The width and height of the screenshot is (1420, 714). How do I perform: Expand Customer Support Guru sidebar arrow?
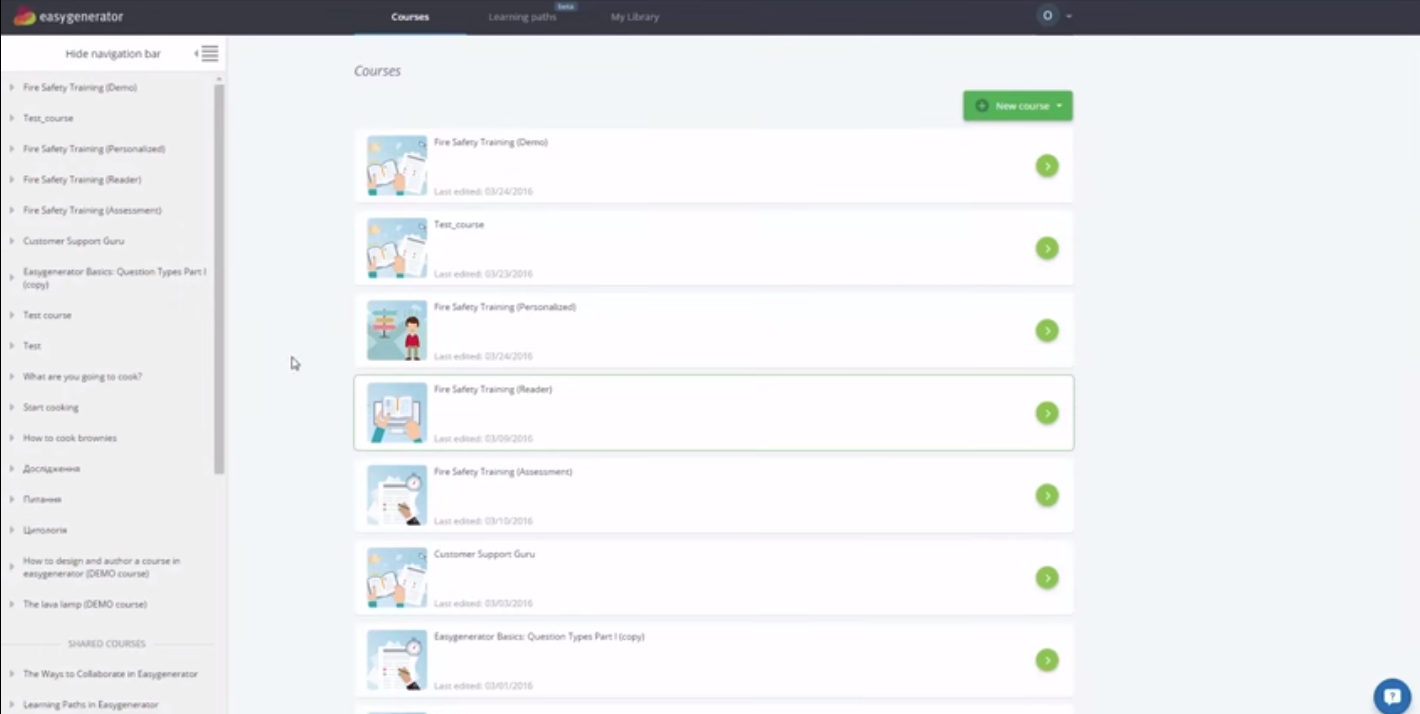click(x=12, y=241)
